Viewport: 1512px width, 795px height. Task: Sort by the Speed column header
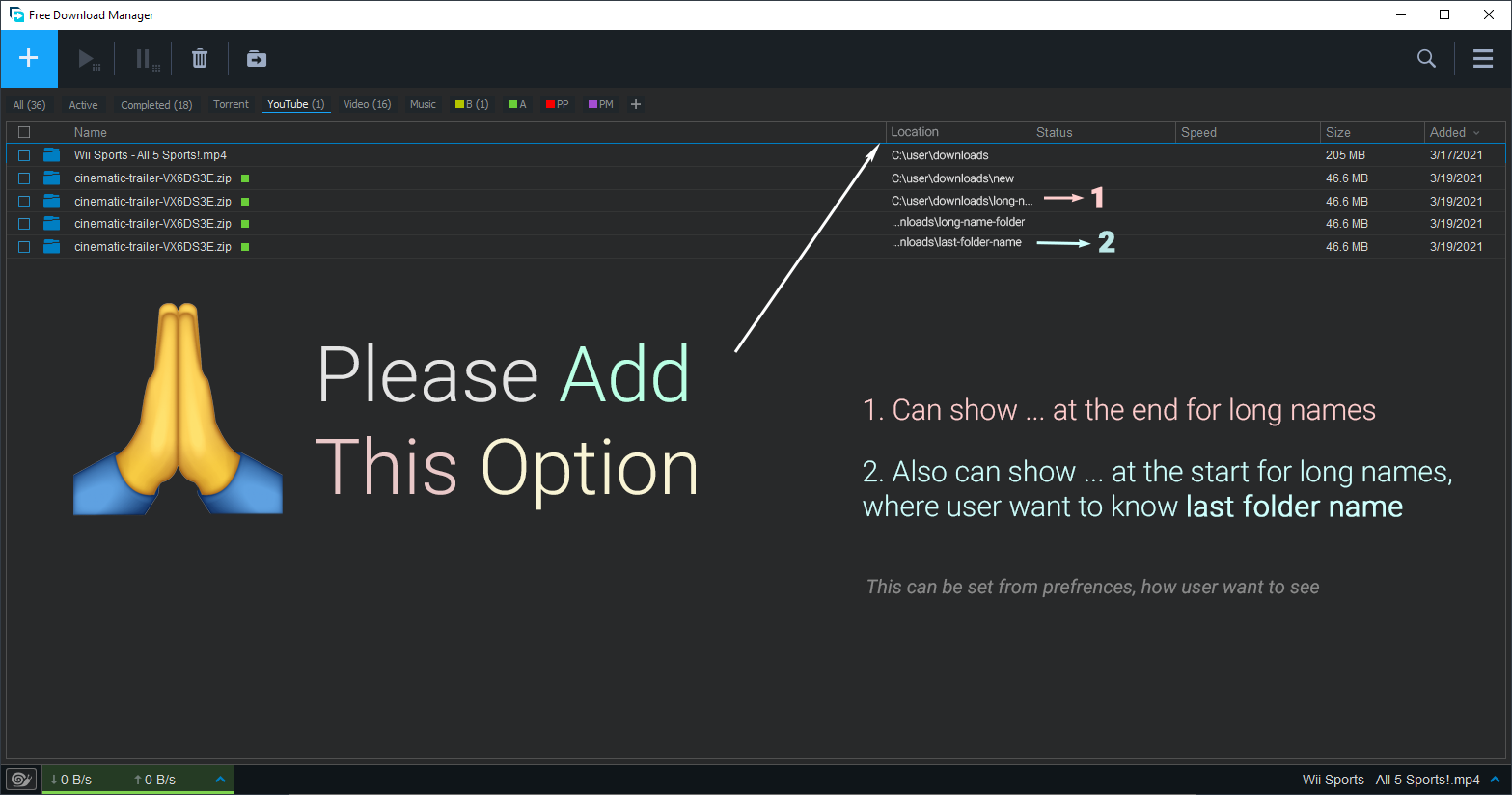1249,132
